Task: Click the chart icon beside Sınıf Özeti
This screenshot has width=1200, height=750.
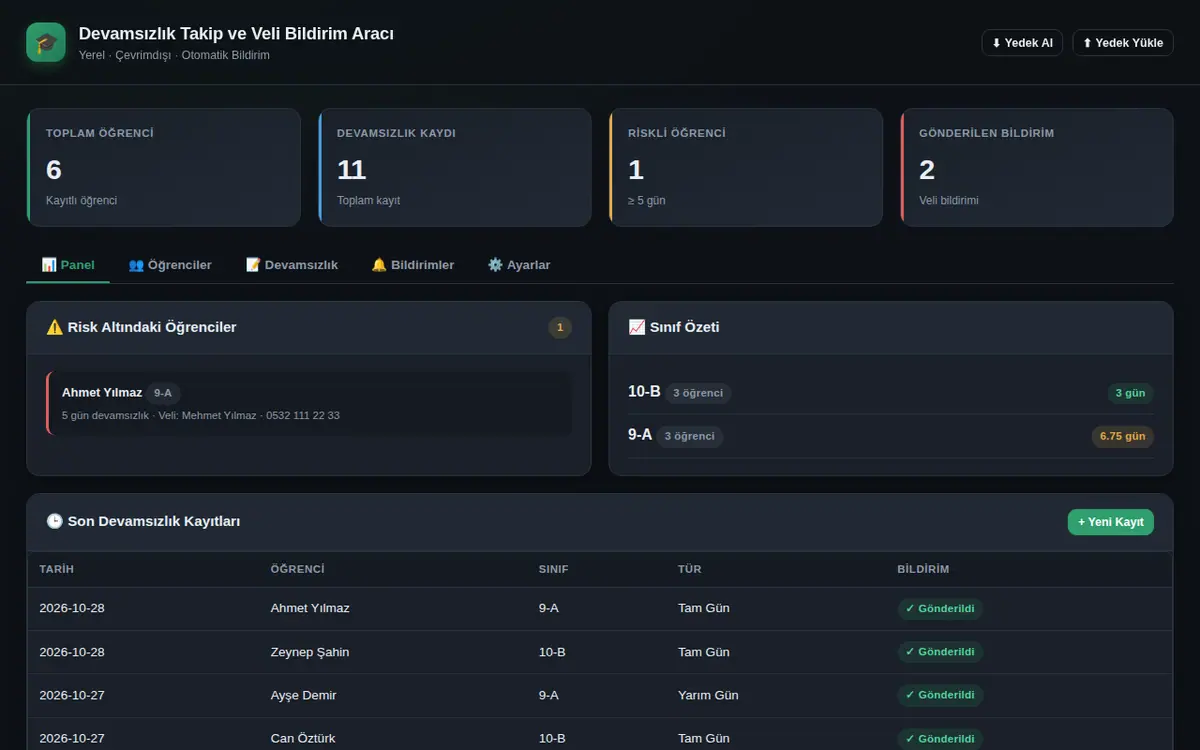Action: click(x=637, y=327)
